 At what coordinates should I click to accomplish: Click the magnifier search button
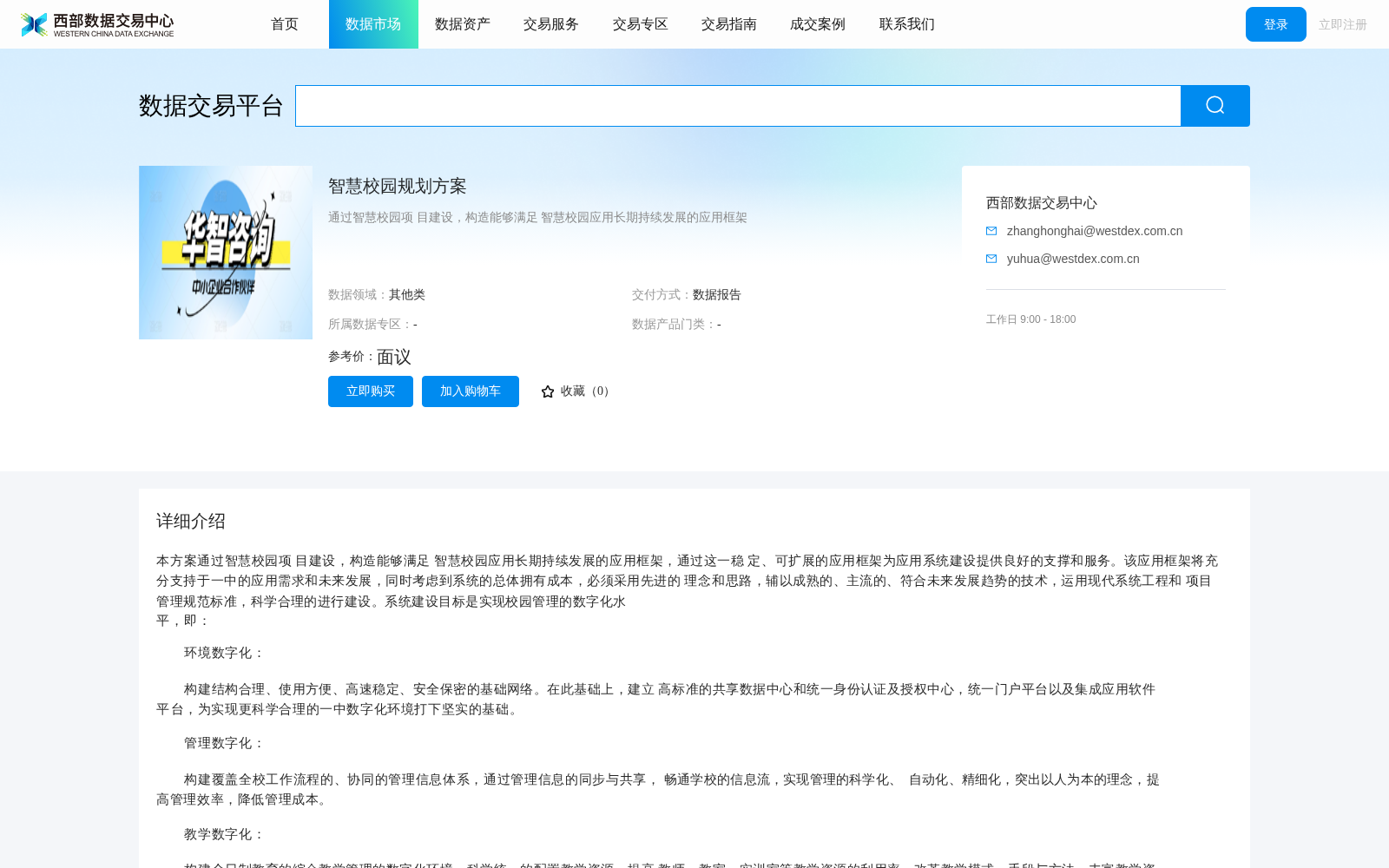click(x=1215, y=106)
